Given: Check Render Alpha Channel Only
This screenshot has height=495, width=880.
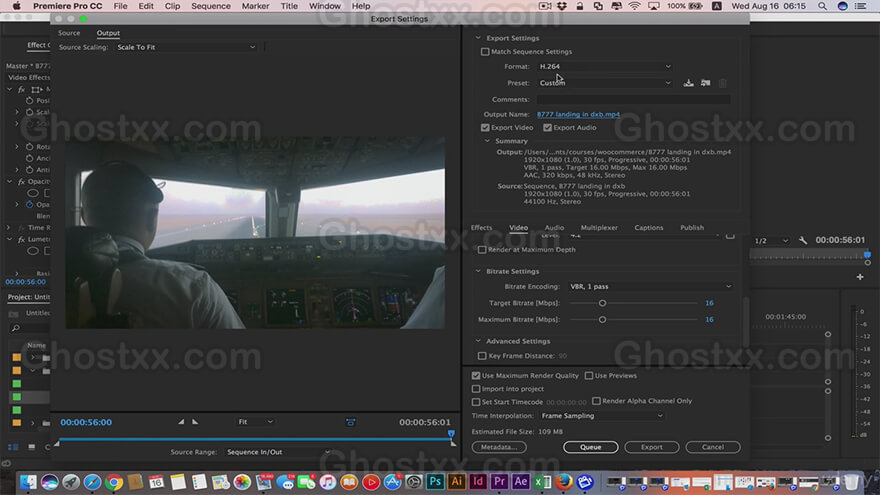Looking at the screenshot, I should coord(596,401).
